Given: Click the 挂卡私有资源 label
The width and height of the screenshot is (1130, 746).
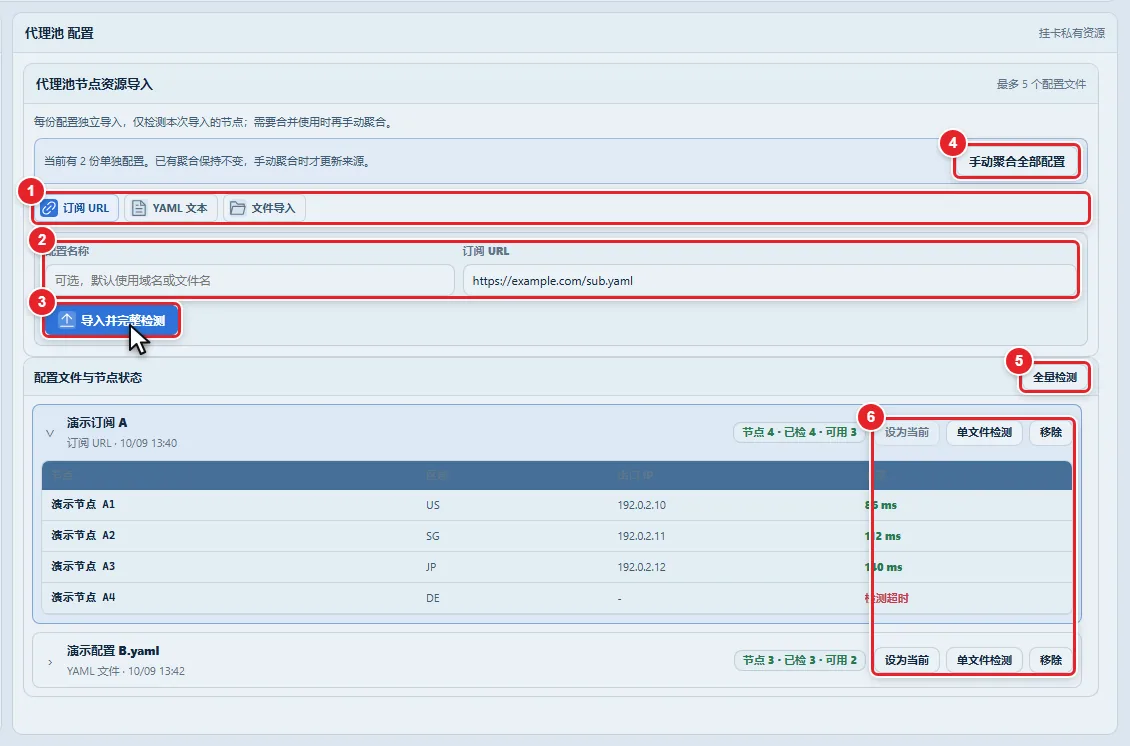Looking at the screenshot, I should point(1072,33).
